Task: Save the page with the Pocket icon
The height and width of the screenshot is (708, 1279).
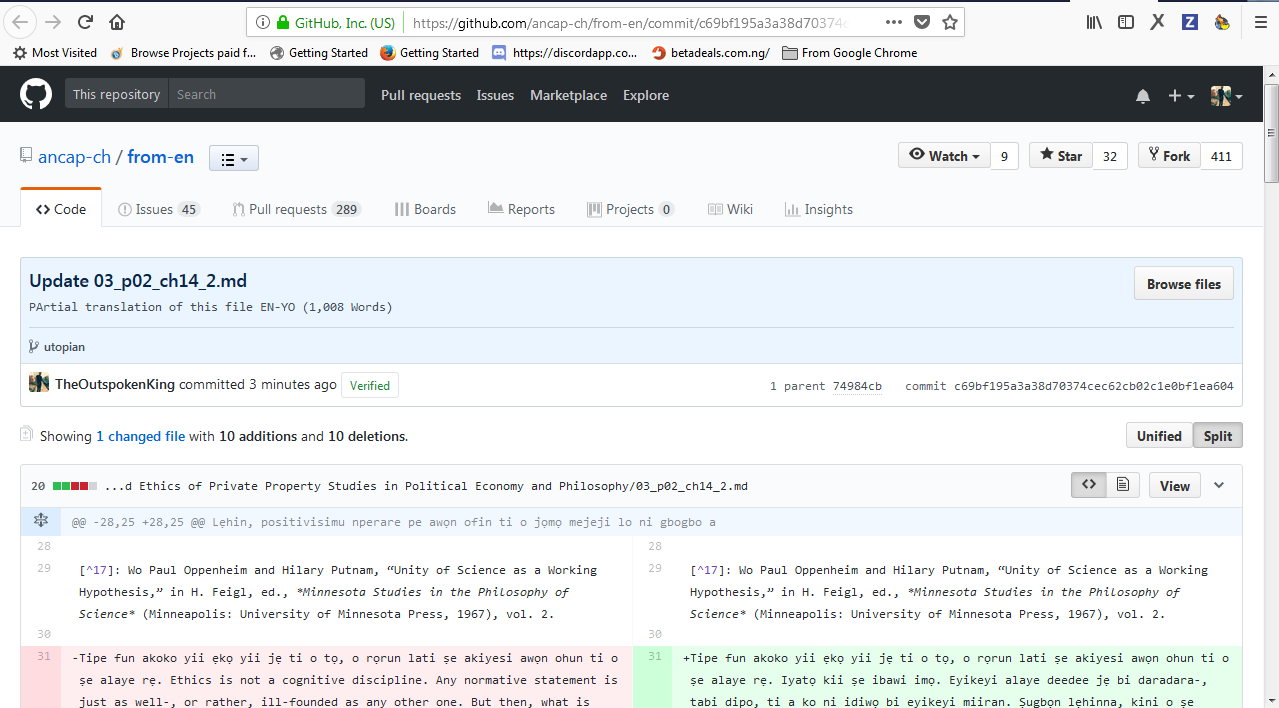Action: 922,22
